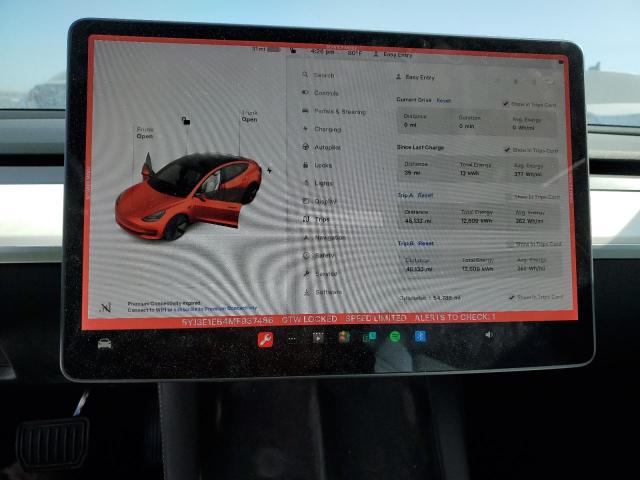
Task: Open the Display settings
Action: [x=320, y=201]
